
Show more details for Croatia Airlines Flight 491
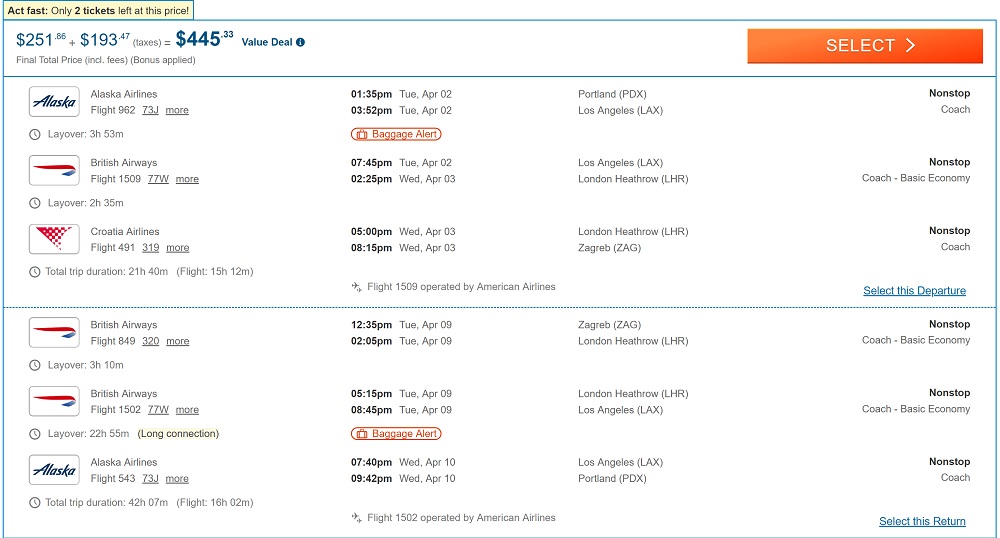pyautogui.click(x=177, y=248)
